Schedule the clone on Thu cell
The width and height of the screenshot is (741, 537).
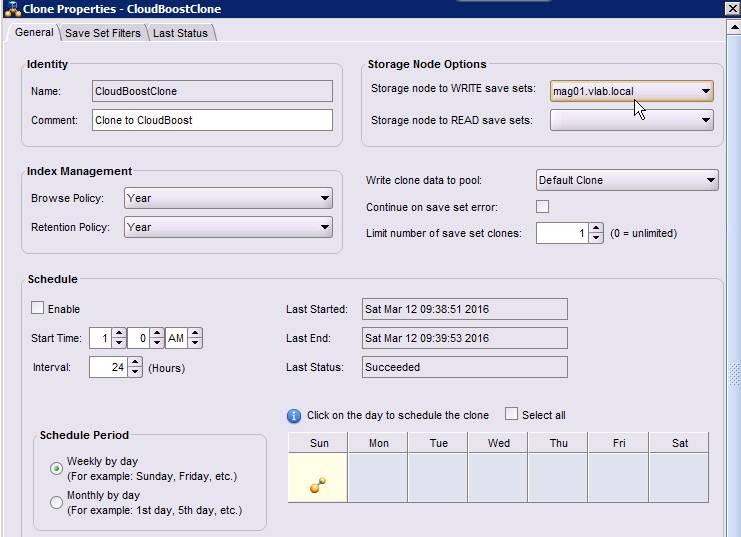(558, 477)
